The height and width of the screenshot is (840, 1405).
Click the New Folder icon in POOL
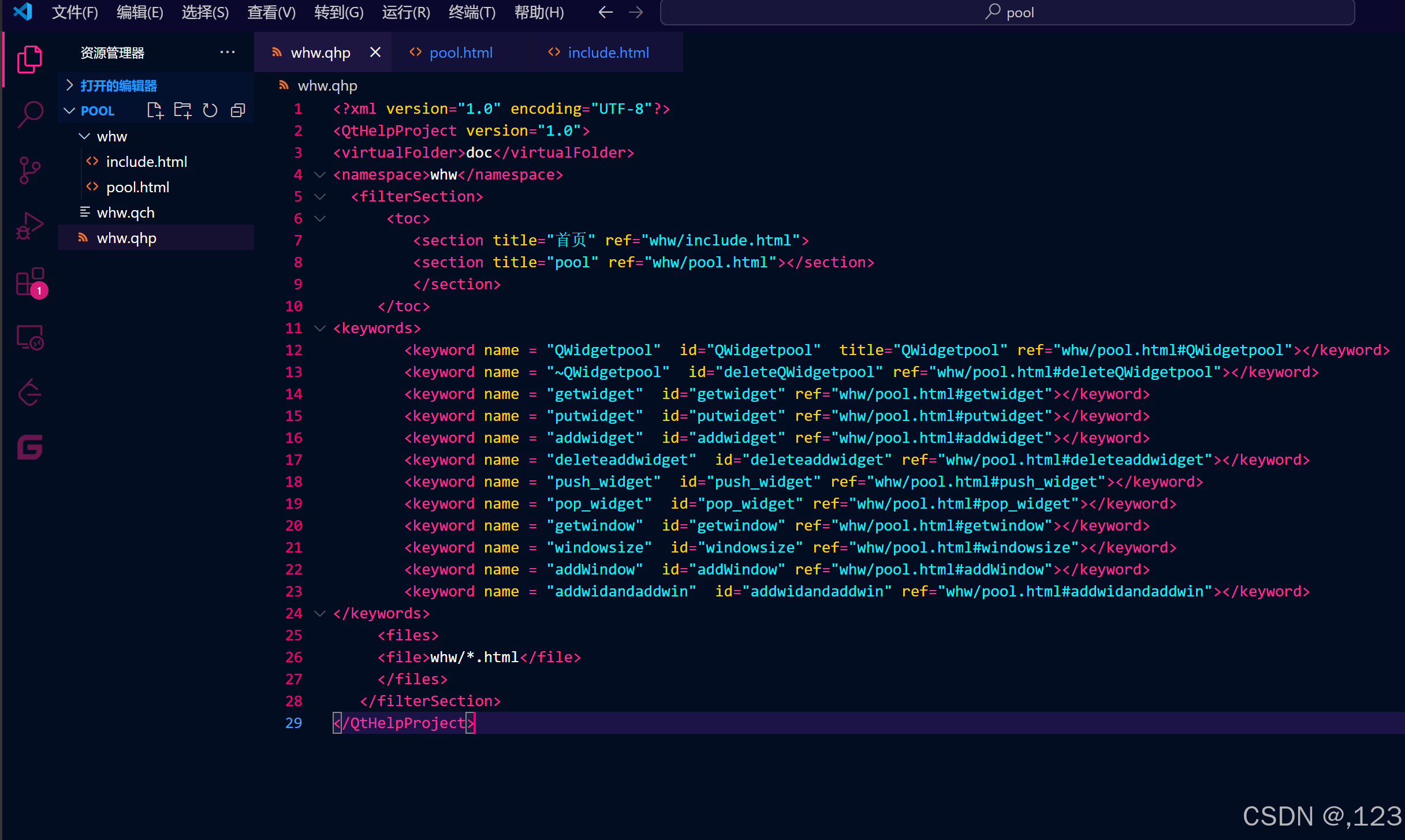point(182,110)
